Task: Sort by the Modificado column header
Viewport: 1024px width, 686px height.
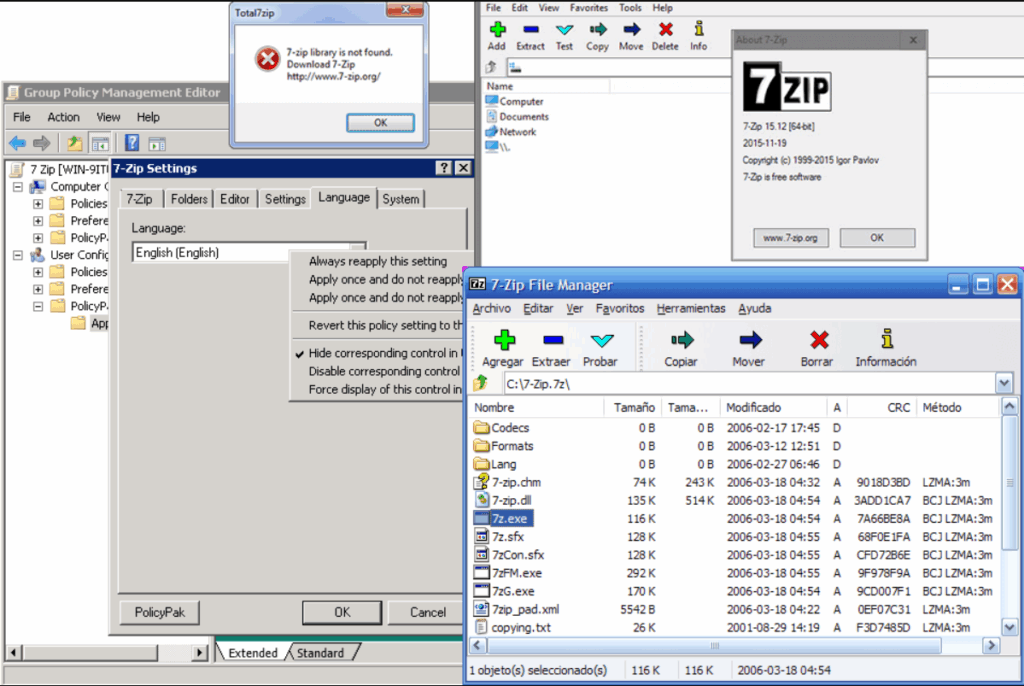Action: [x=773, y=407]
